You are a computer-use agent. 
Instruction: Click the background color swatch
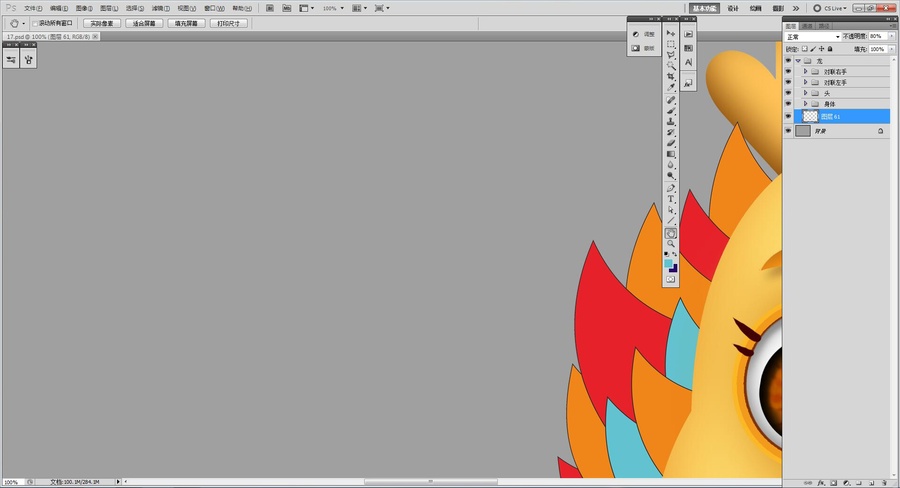click(674, 268)
